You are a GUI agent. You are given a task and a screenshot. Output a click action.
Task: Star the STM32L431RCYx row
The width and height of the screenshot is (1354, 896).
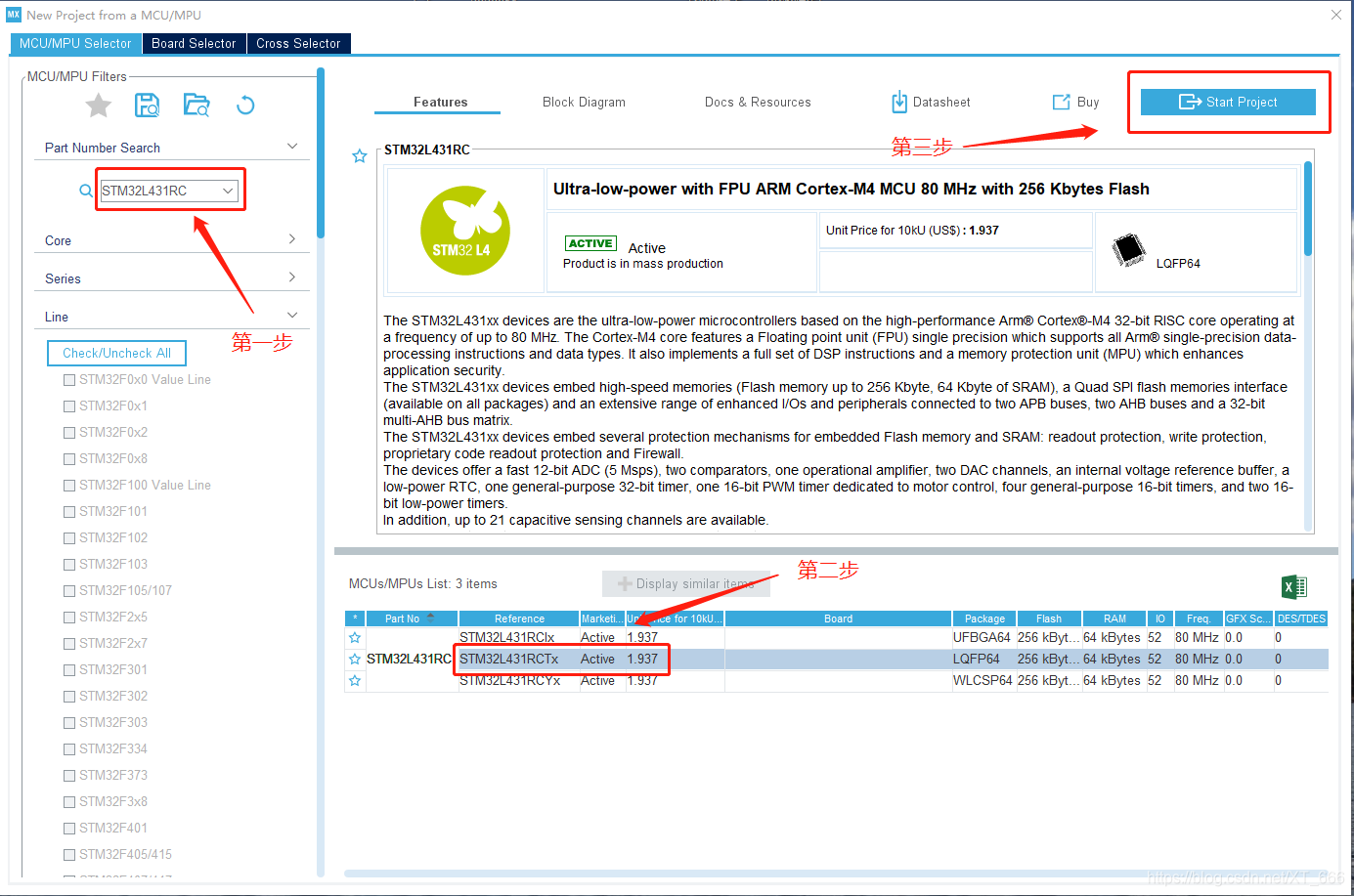pyautogui.click(x=355, y=681)
